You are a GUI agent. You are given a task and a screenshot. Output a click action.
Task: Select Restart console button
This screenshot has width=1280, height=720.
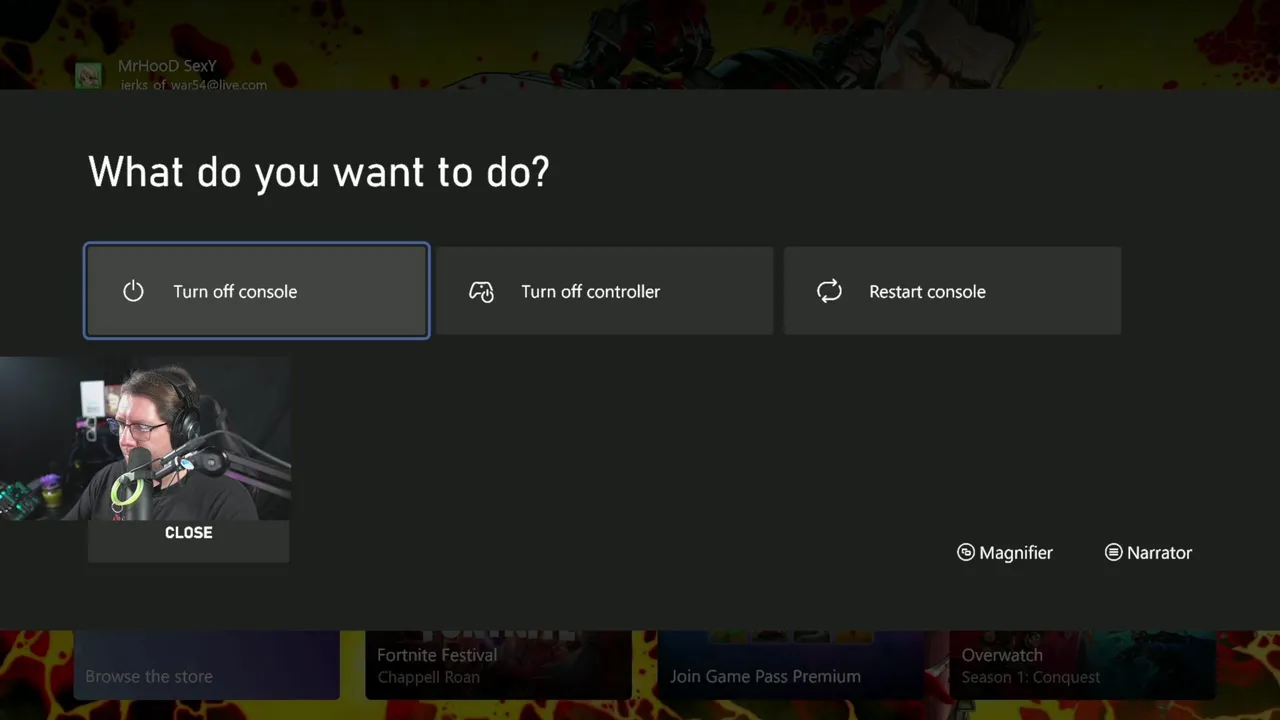tap(952, 291)
